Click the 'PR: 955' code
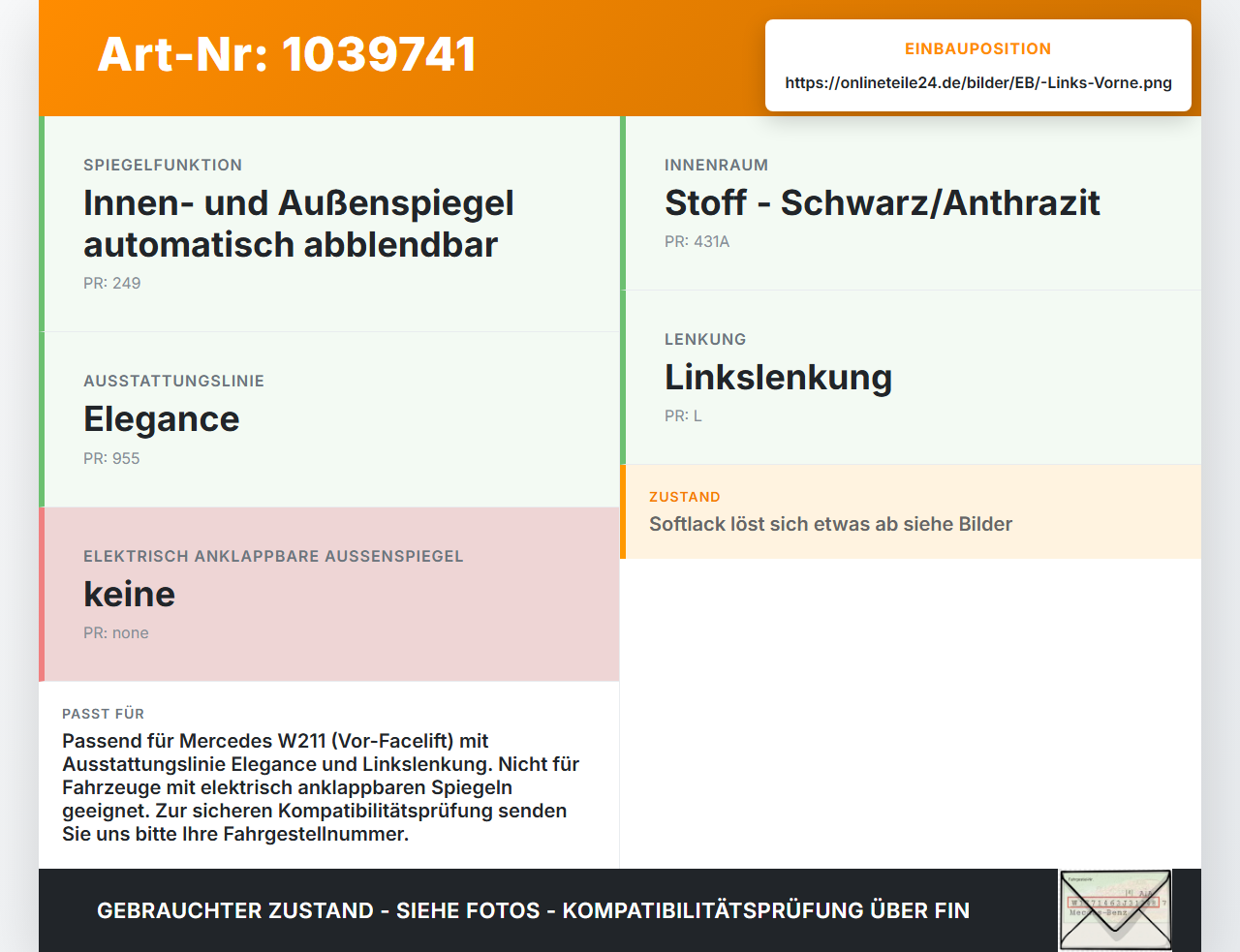Viewport: 1240px width, 952px height. click(111, 458)
